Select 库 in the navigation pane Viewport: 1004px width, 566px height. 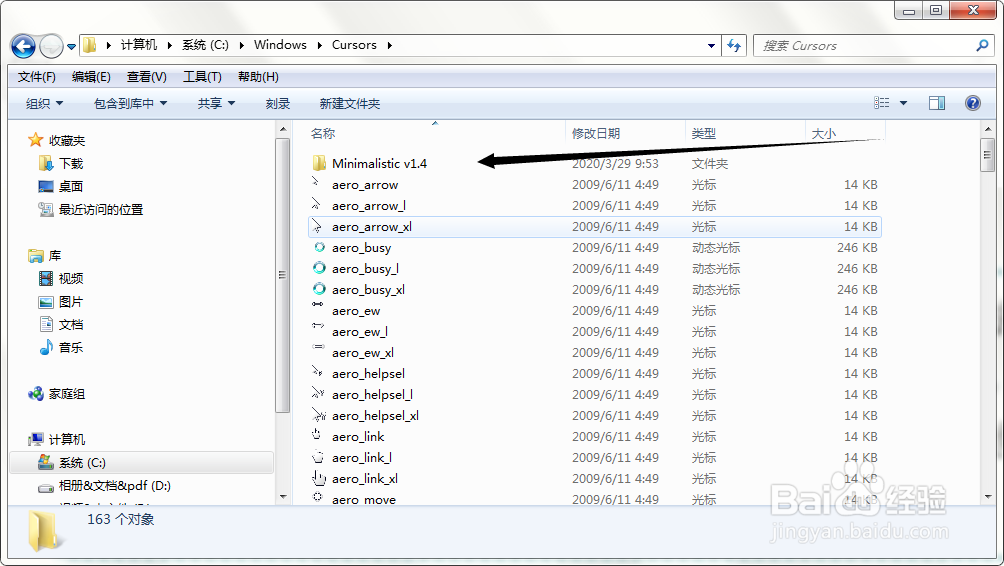[55, 255]
